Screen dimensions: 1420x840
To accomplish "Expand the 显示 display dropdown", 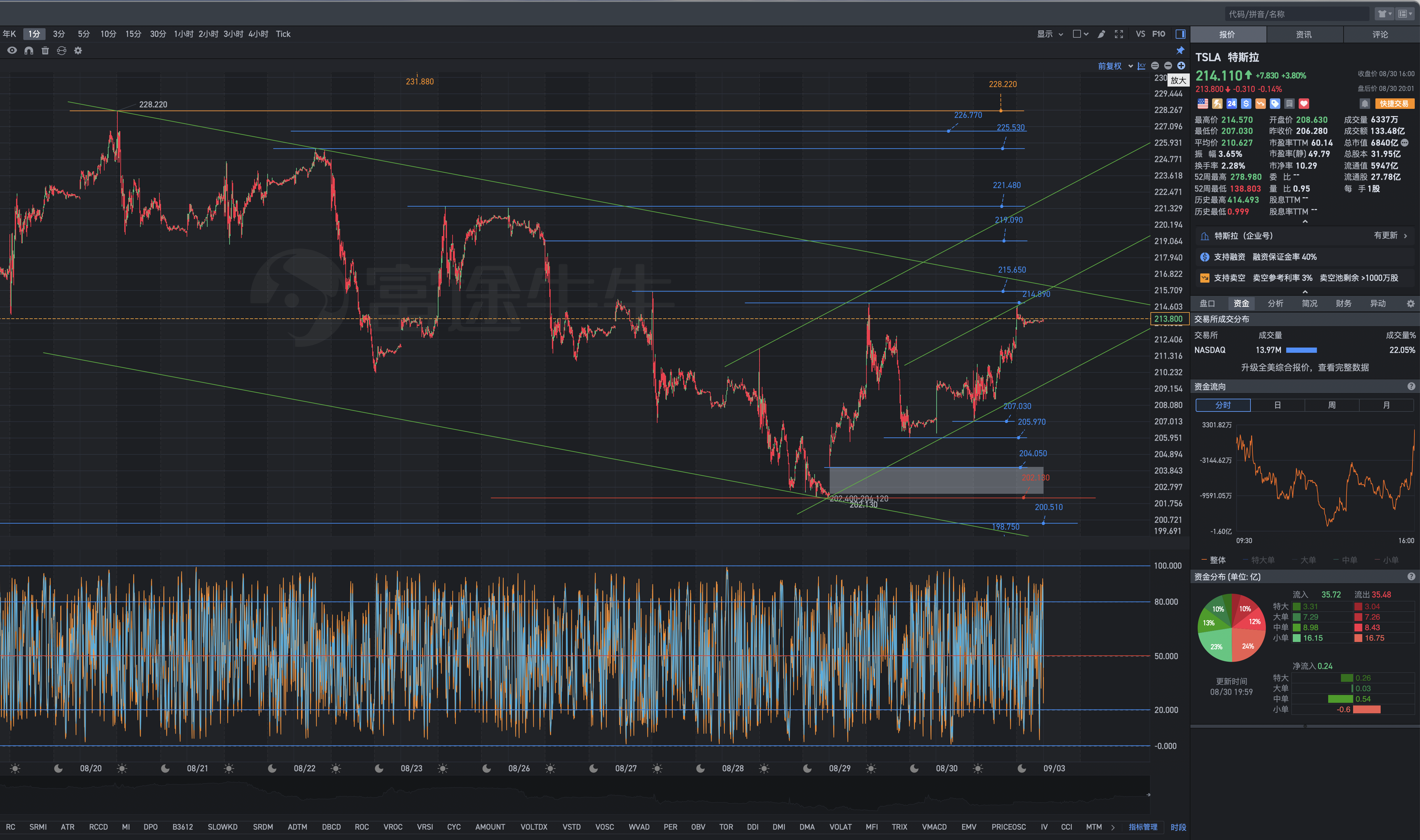I will pyautogui.click(x=1050, y=34).
